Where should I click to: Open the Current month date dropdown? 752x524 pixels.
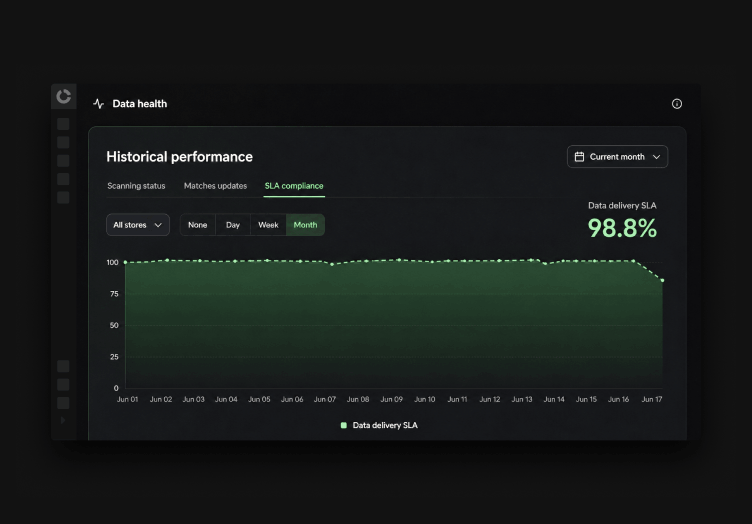click(x=617, y=157)
